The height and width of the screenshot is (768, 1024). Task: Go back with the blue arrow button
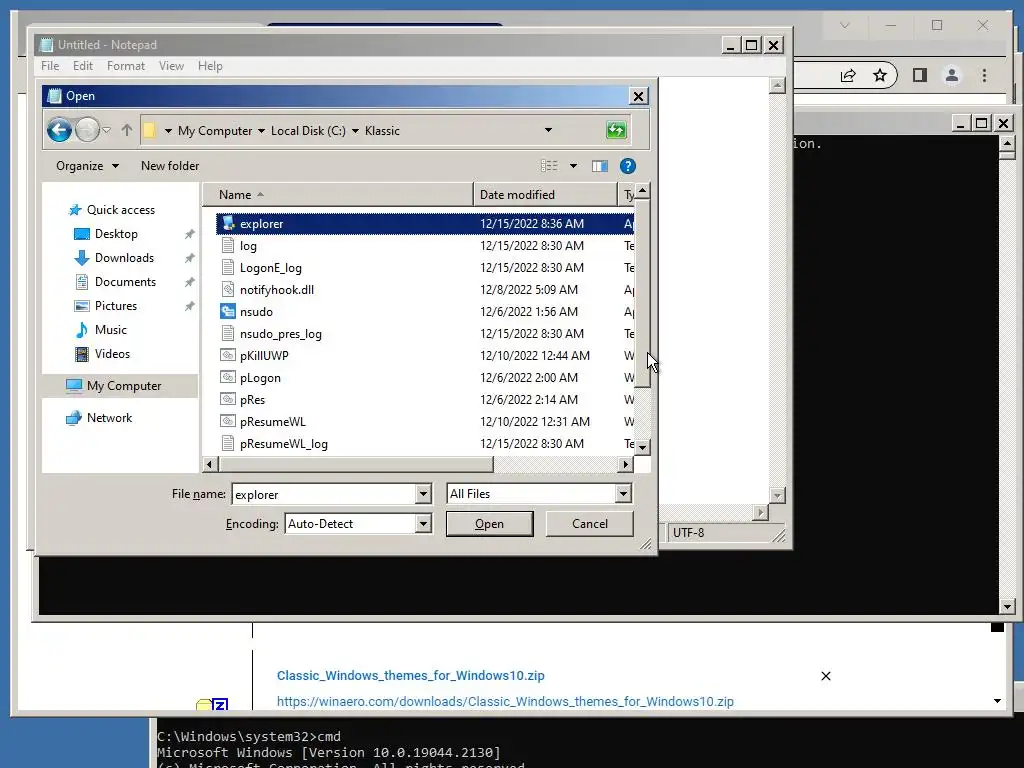[59, 130]
